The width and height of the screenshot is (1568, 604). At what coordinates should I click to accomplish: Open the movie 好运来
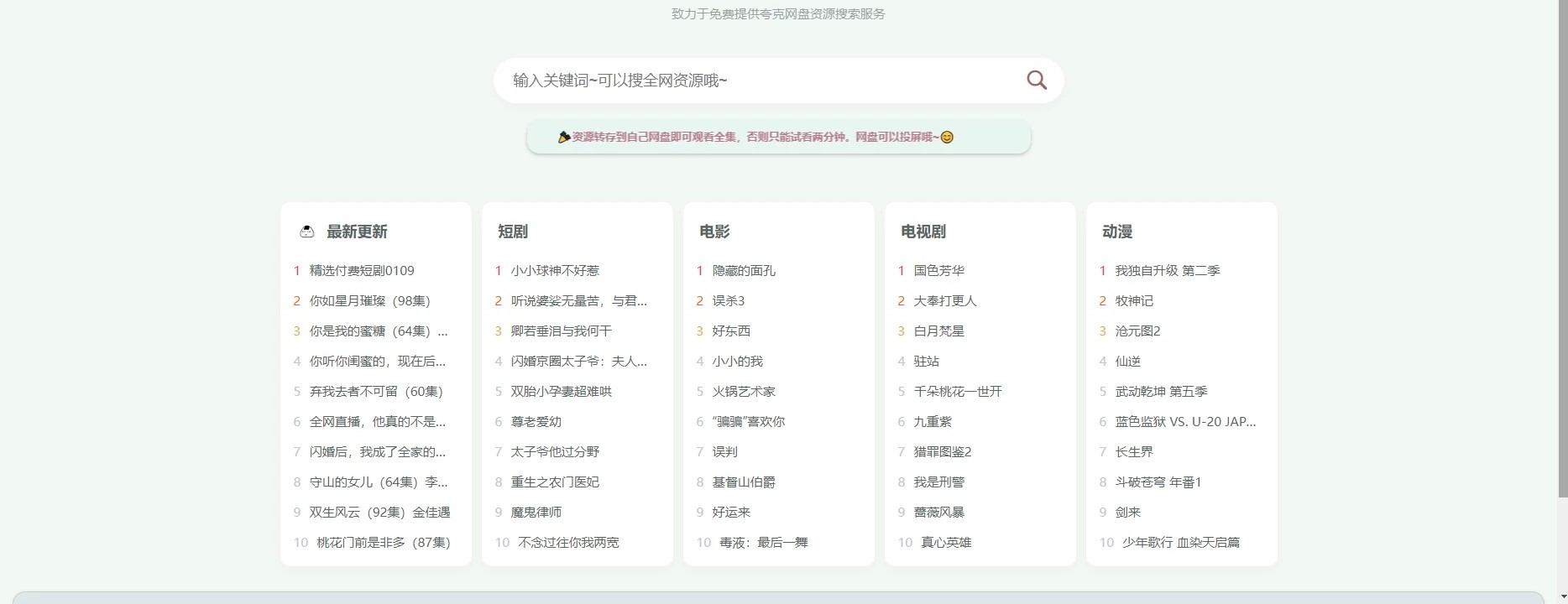731,513
